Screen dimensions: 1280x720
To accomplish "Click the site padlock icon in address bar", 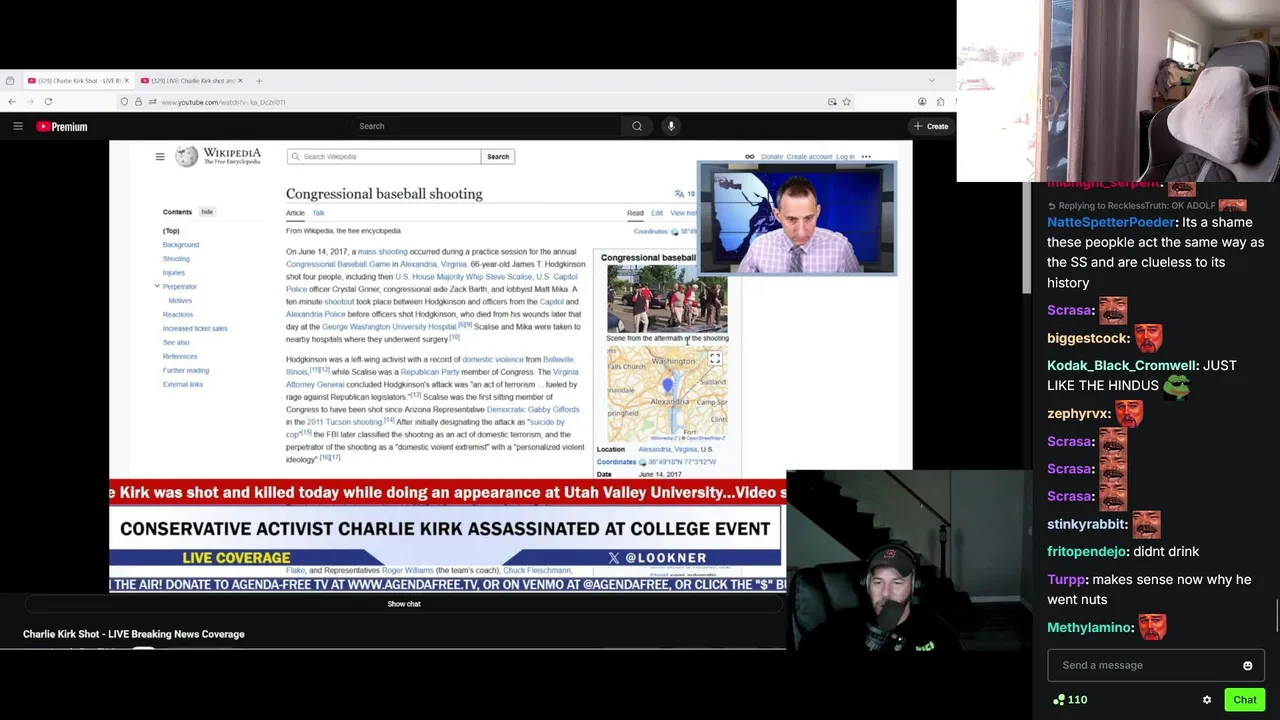I will [138, 101].
